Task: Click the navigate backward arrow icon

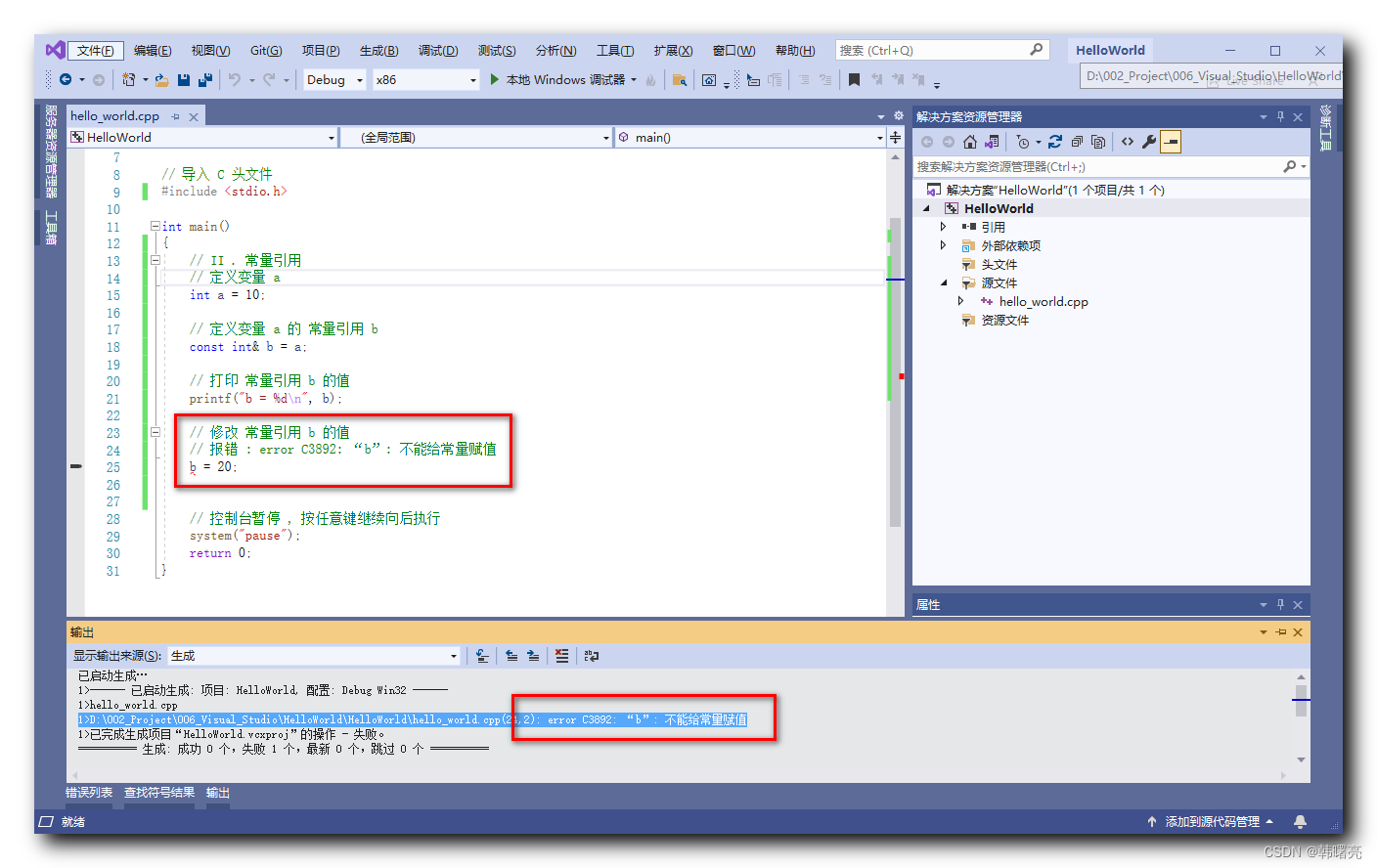Action: click(x=66, y=80)
